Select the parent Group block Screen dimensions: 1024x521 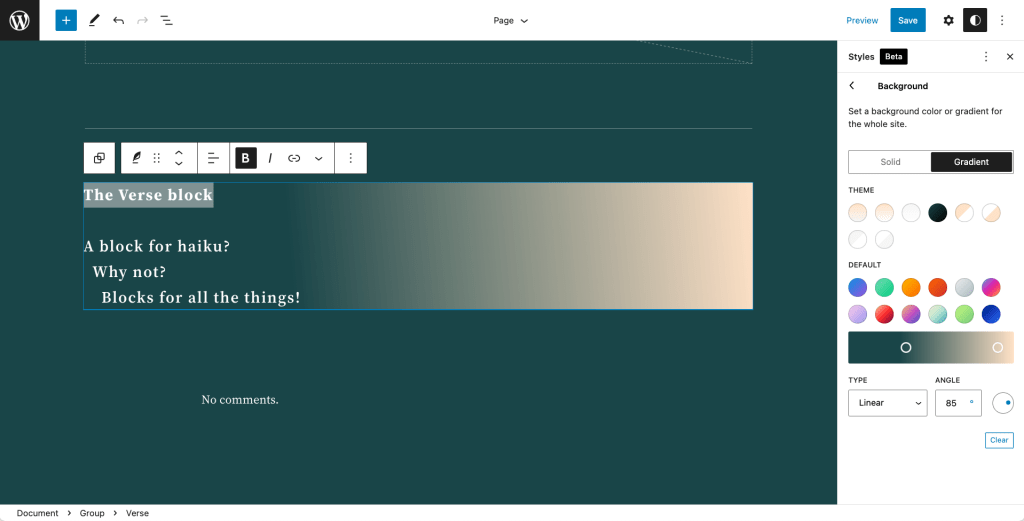click(x=99, y=158)
